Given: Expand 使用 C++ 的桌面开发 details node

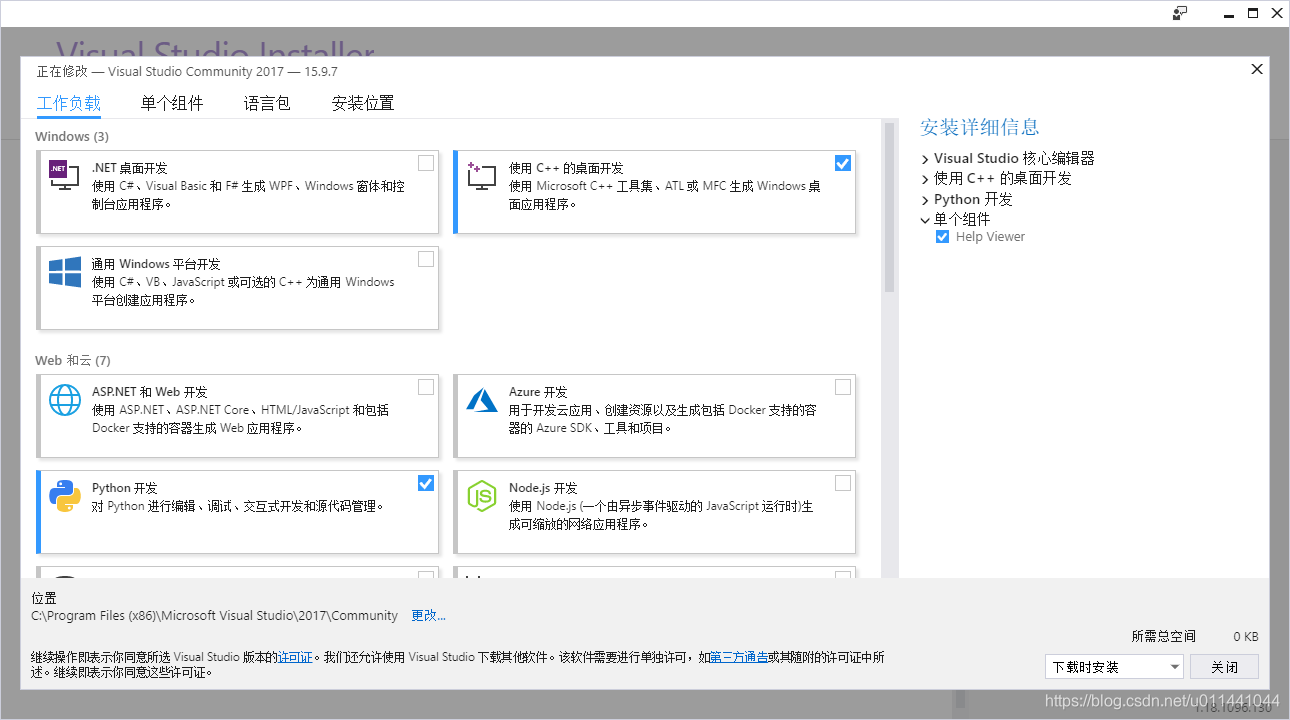Looking at the screenshot, I should [x=925, y=179].
